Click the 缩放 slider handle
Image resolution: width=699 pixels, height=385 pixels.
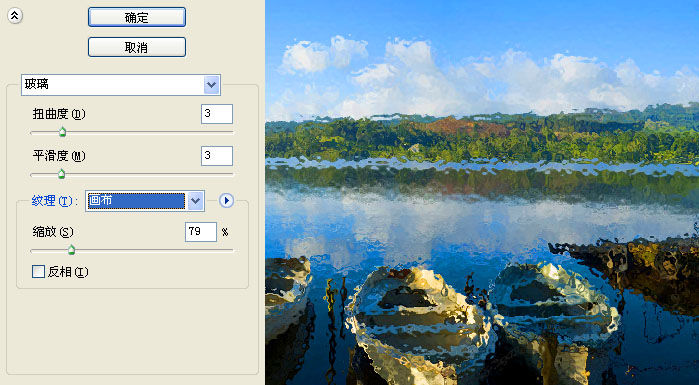[71, 250]
